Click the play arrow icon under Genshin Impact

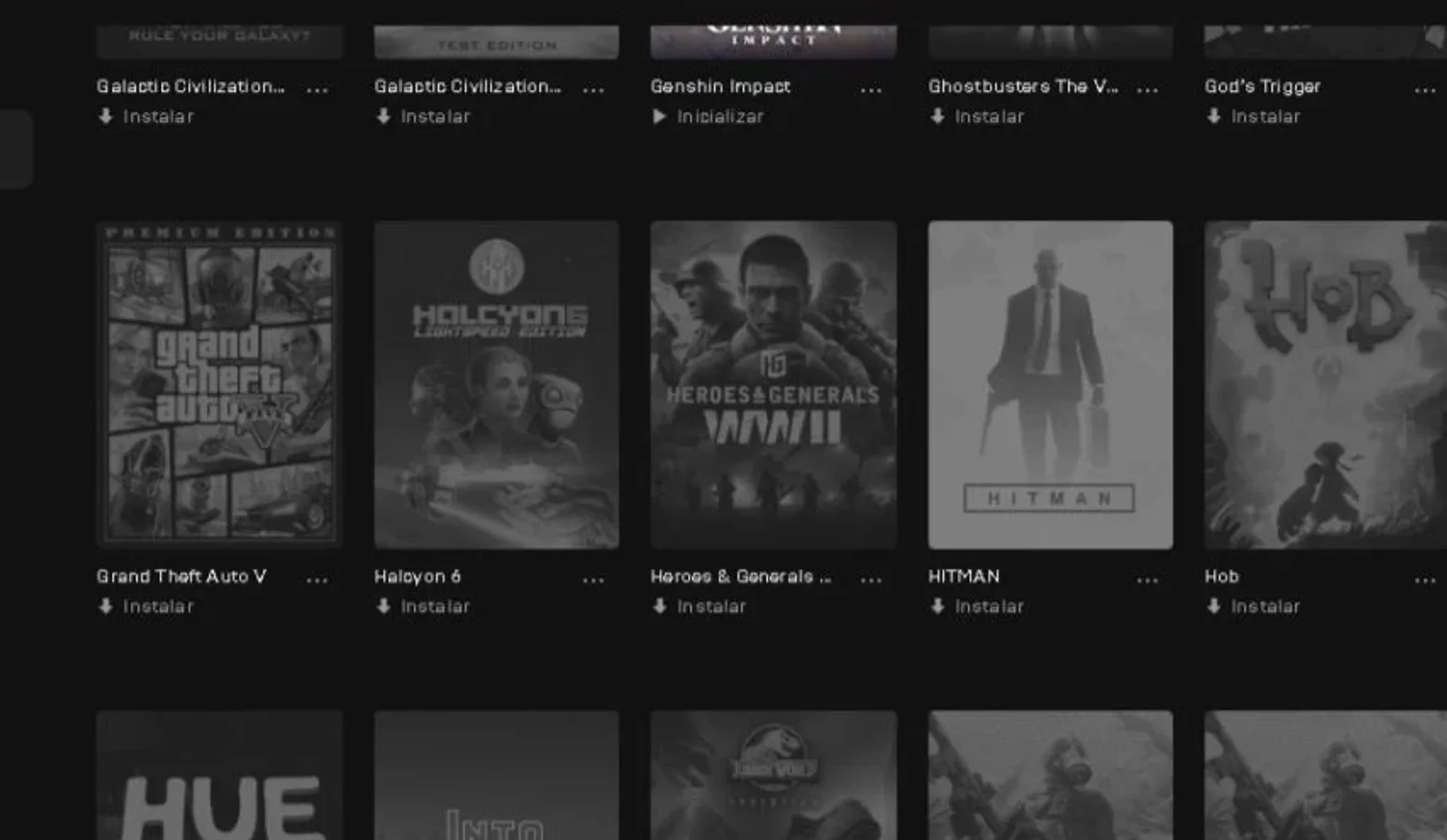click(x=659, y=117)
